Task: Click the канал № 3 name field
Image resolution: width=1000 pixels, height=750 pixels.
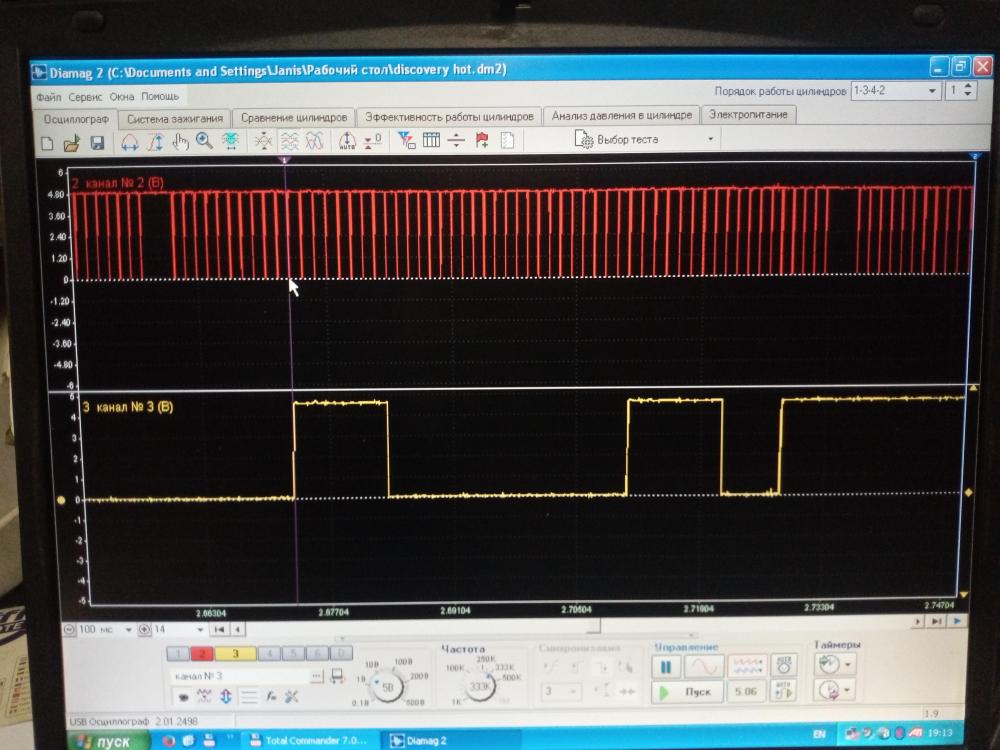Action: click(240, 675)
